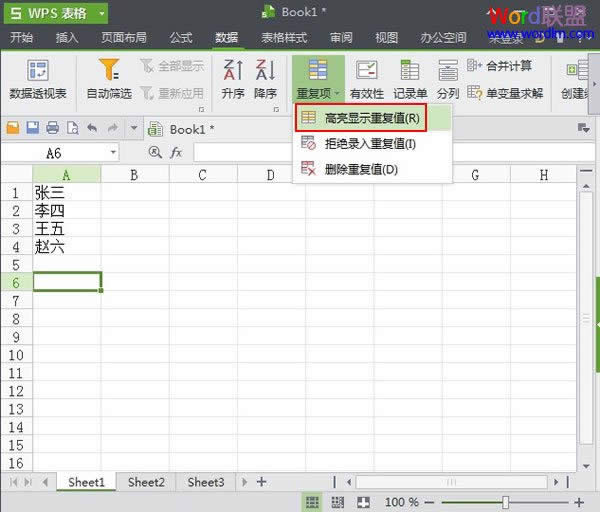Switch to page break preview icon
This screenshot has width=600, height=512.
click(x=338, y=502)
